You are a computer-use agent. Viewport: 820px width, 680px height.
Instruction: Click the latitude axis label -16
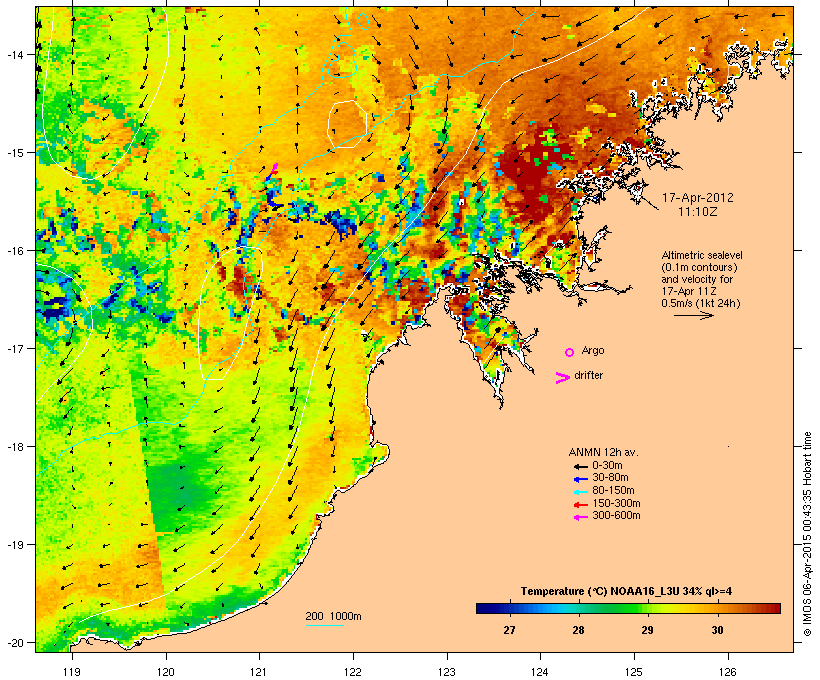point(14,251)
